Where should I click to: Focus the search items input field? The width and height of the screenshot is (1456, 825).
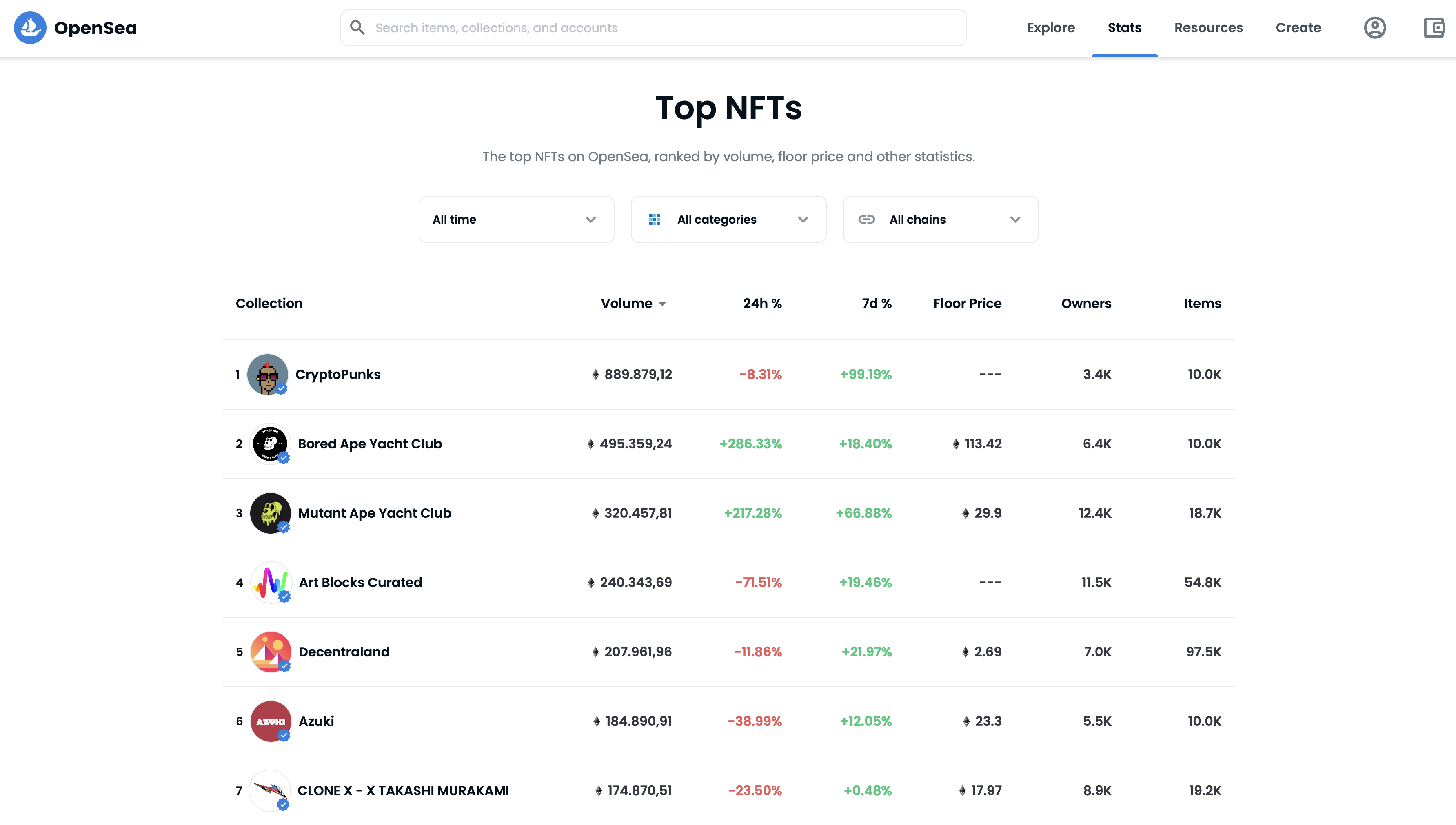tap(653, 28)
